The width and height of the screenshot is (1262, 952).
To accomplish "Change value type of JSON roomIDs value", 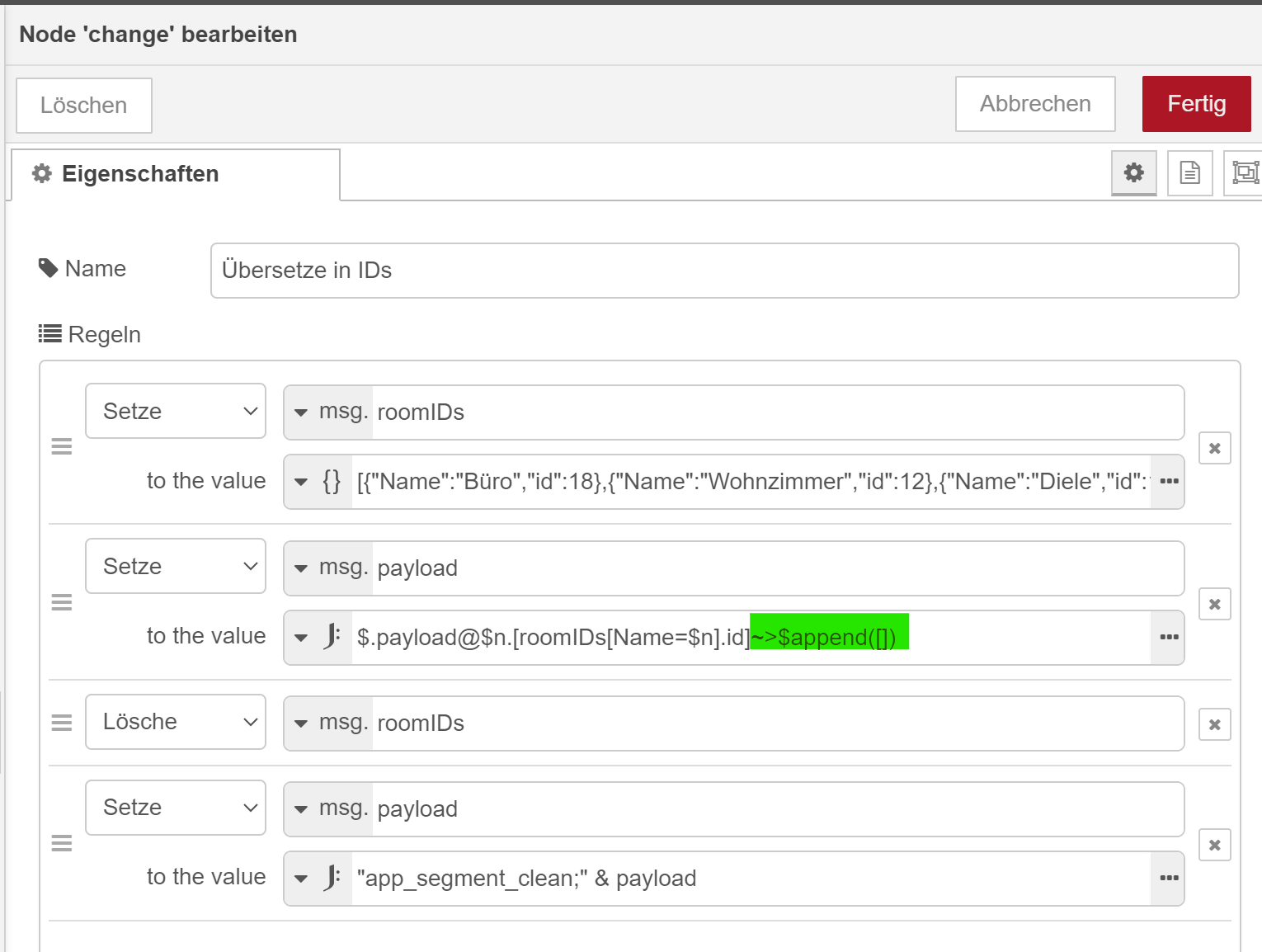I will (318, 481).
